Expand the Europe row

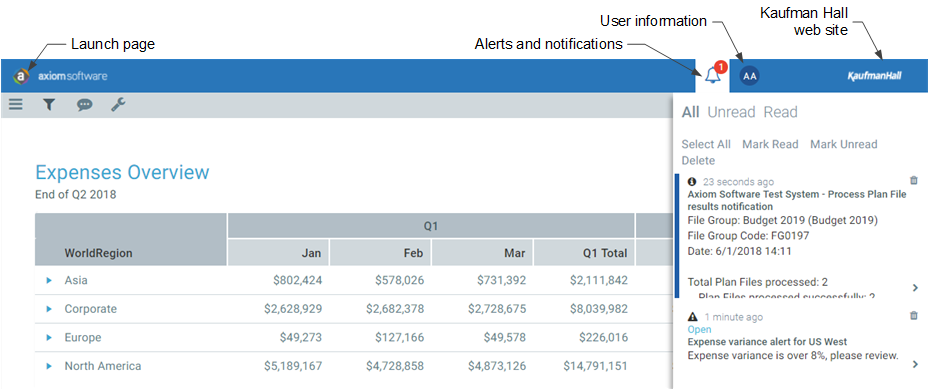pos(49,338)
